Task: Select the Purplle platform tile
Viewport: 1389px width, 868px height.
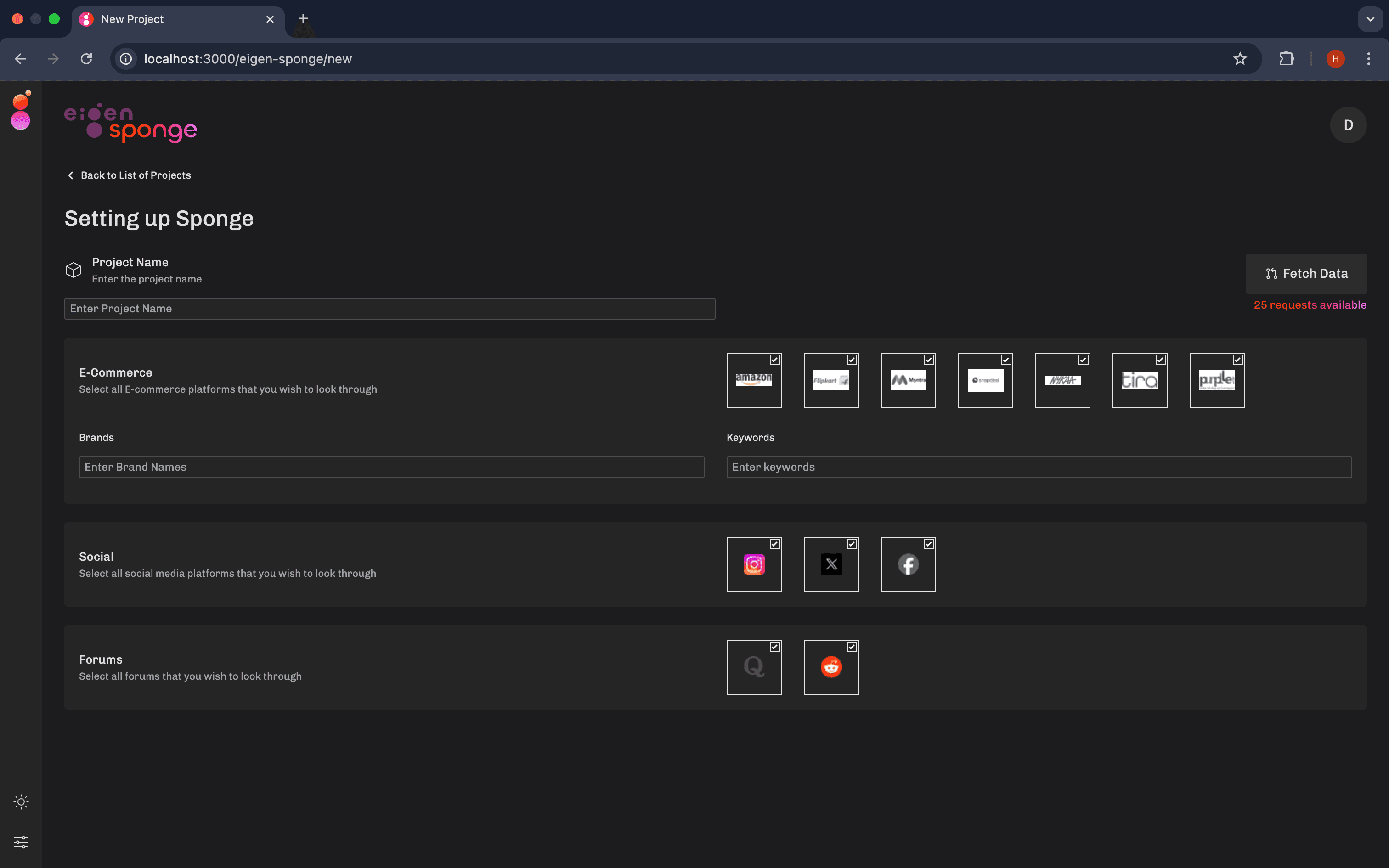Action: [x=1217, y=380]
